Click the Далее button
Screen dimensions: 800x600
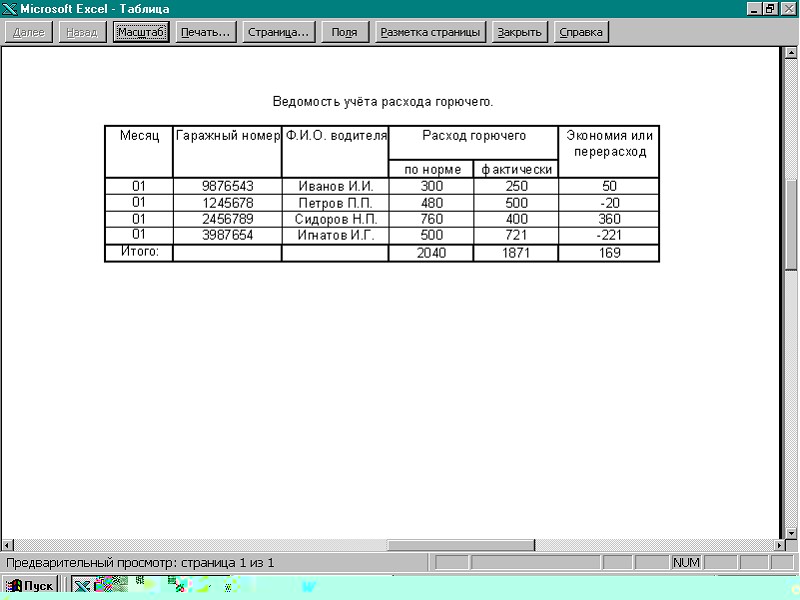coord(29,32)
